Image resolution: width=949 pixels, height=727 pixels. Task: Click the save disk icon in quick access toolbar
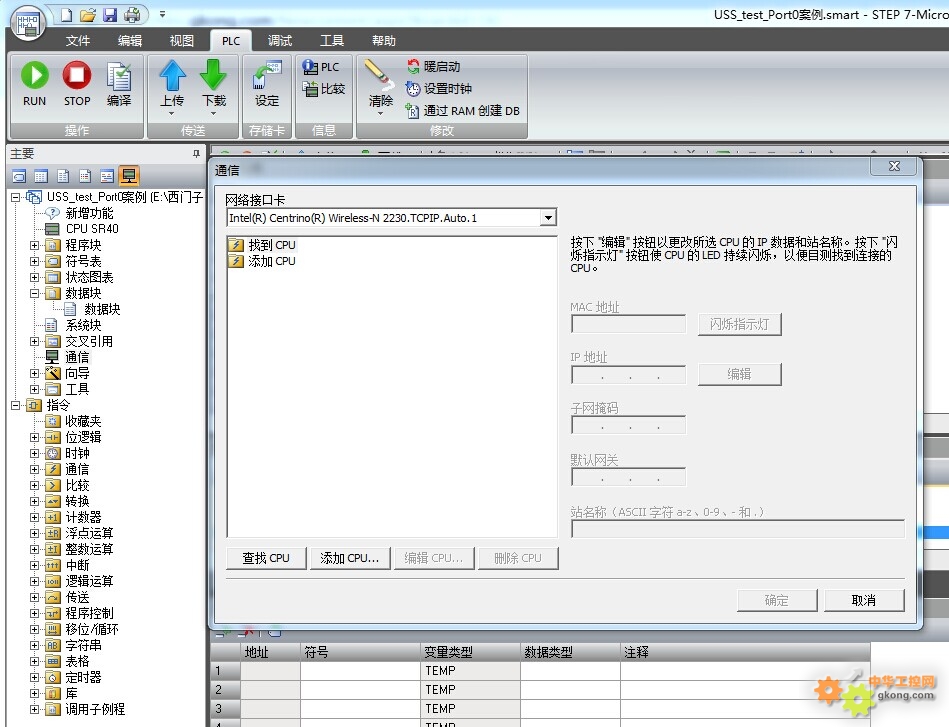point(110,15)
